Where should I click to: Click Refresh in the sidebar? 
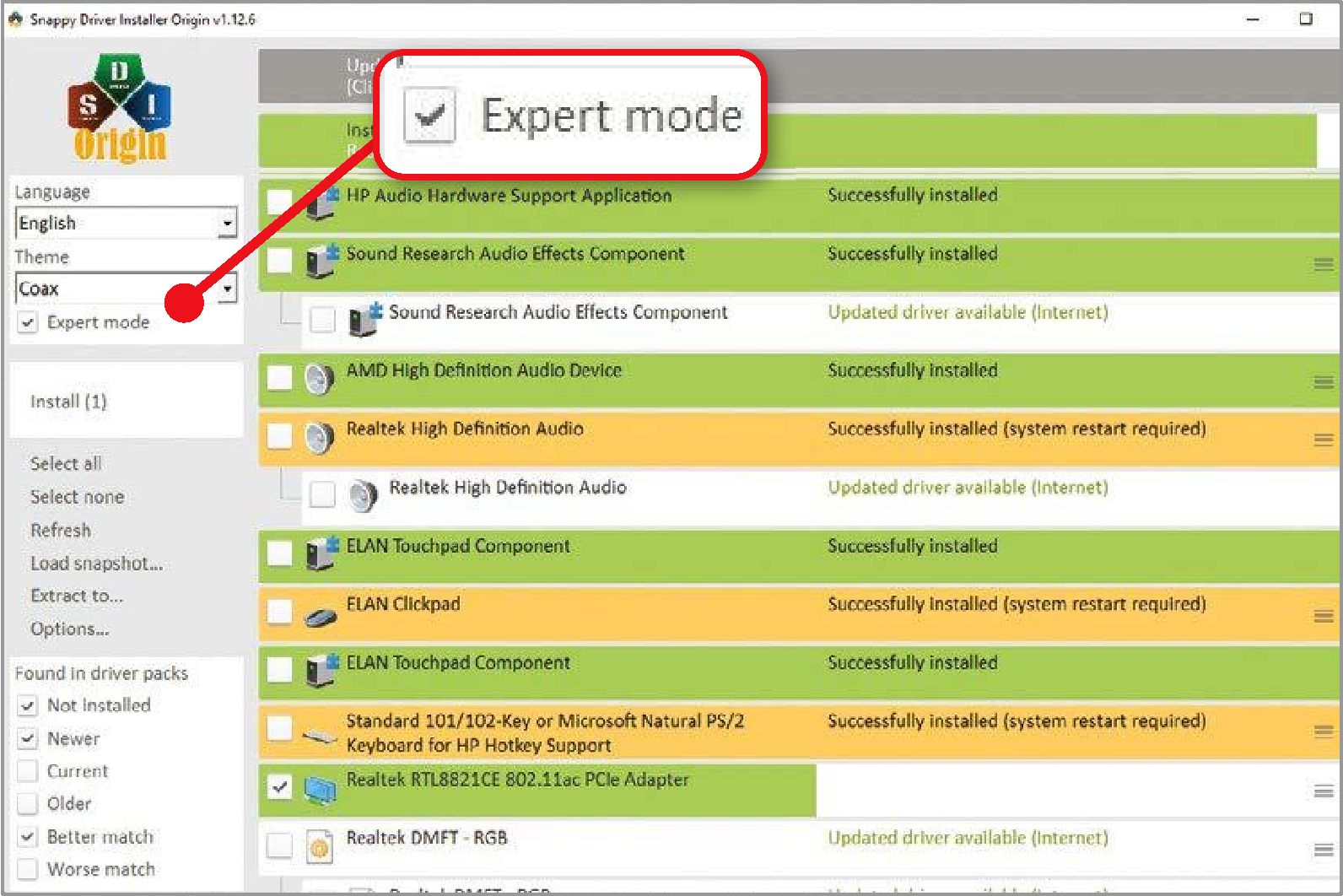click(x=61, y=530)
